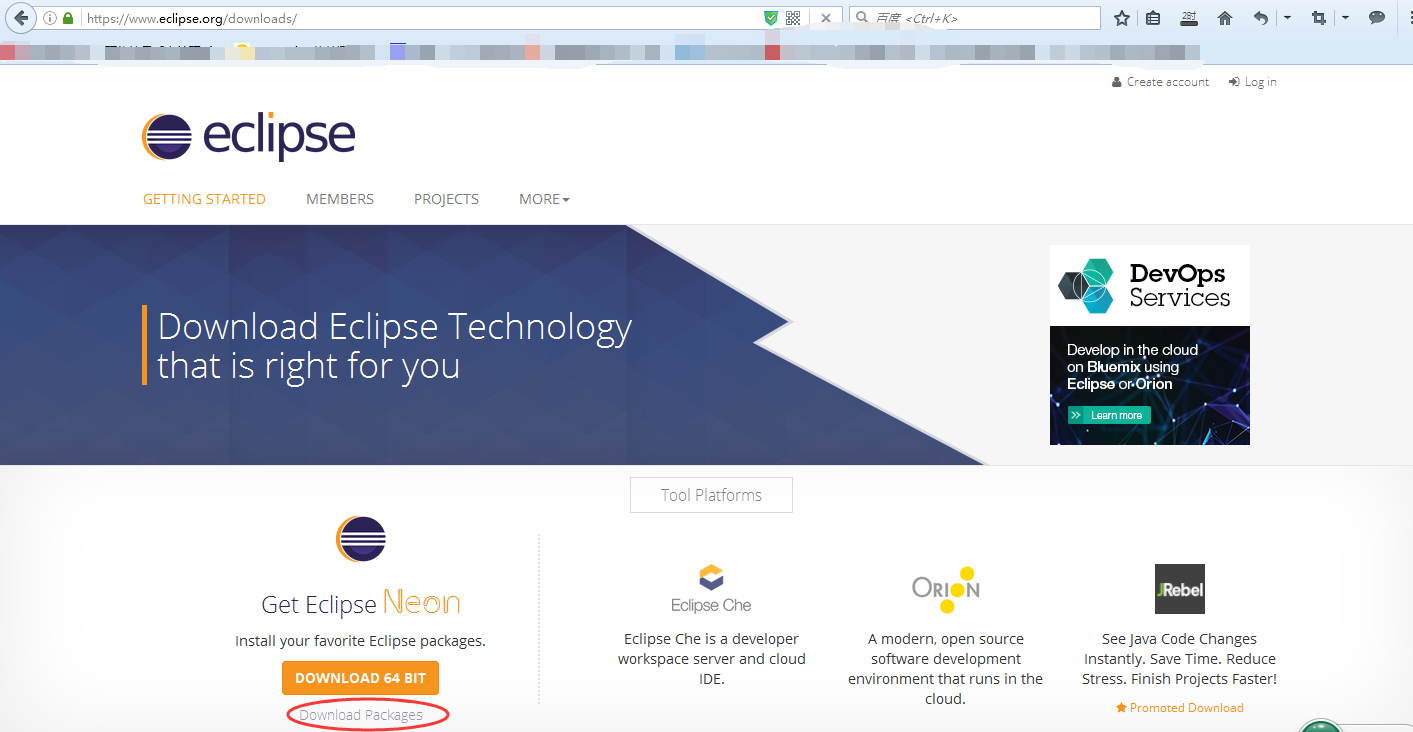The image size is (1413, 732).
Task: Open the bookmarks list icon
Action: pyautogui.click(x=1153, y=18)
